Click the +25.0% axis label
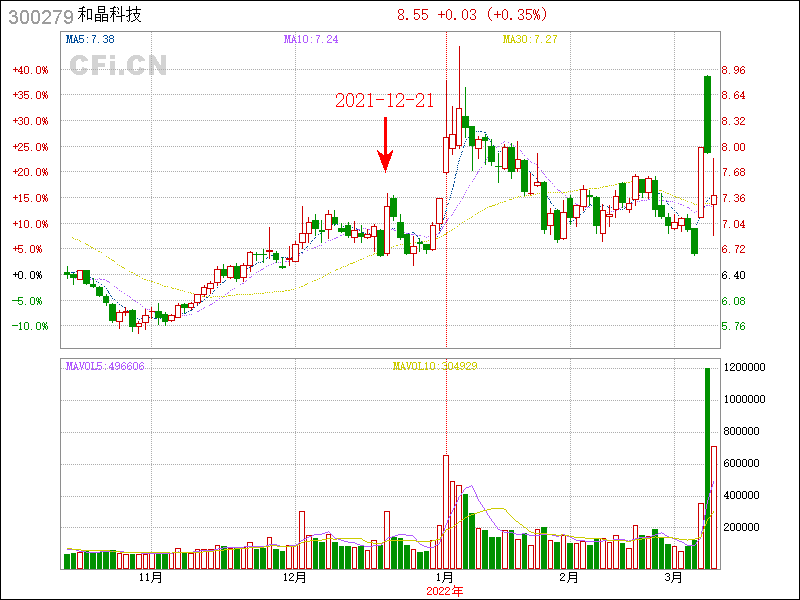This screenshot has width=800, height=600. click(x=31, y=147)
